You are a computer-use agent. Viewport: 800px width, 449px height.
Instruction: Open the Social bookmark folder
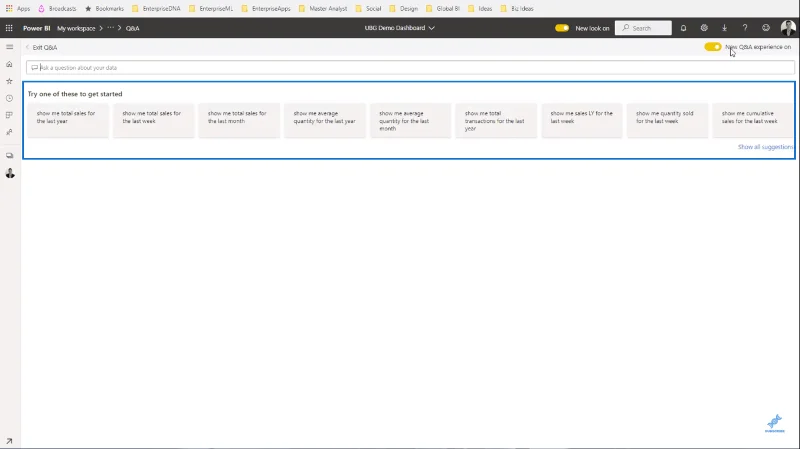(368, 9)
